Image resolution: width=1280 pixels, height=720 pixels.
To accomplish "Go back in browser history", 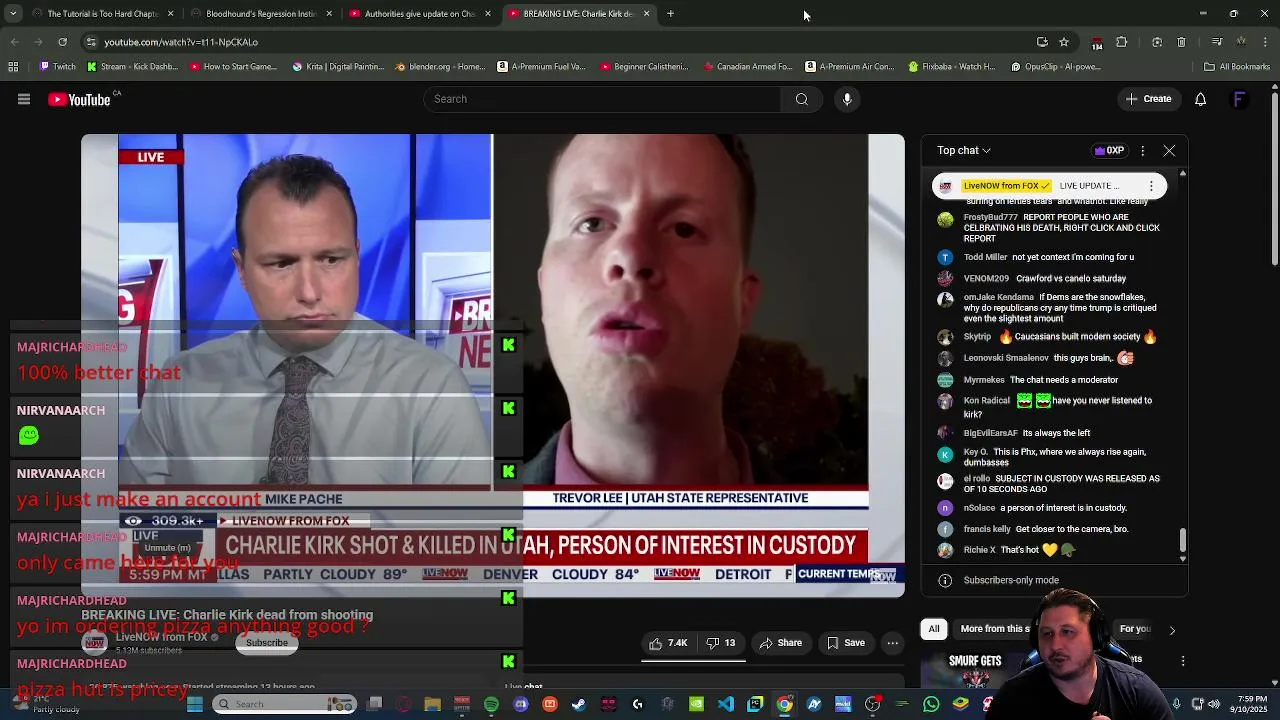I will tap(14, 42).
